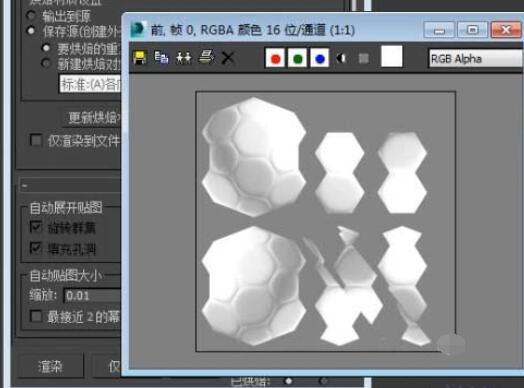The width and height of the screenshot is (524, 388).
Task: Toggle the green channel display
Action: coord(297,58)
